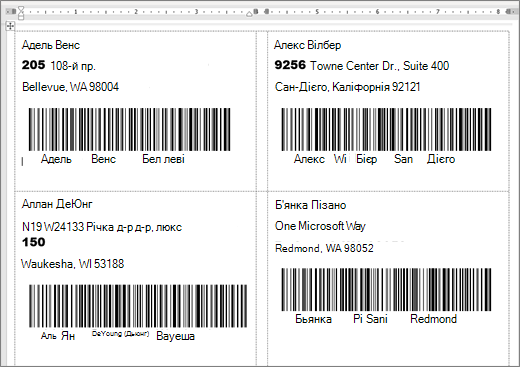520x367 pixels.
Task: Click the text "108-й пр."
Action: tap(73, 66)
